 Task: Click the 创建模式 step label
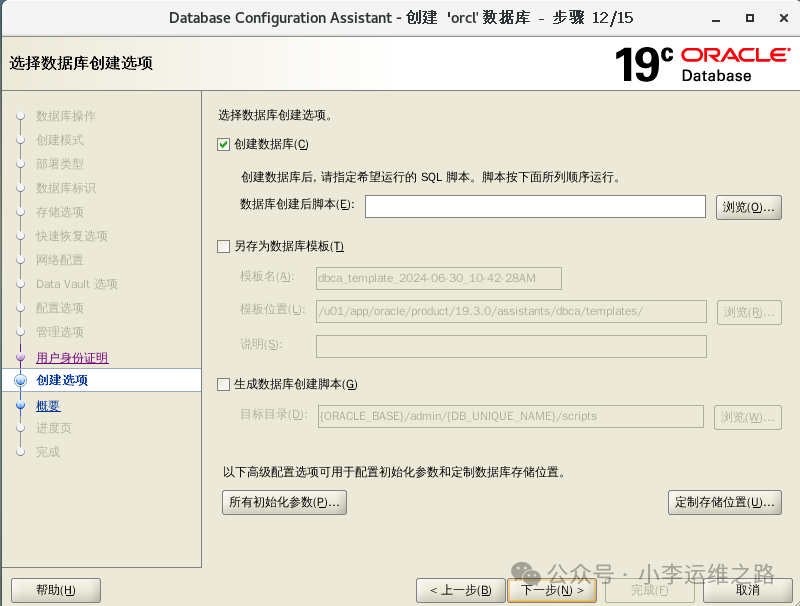coord(60,140)
